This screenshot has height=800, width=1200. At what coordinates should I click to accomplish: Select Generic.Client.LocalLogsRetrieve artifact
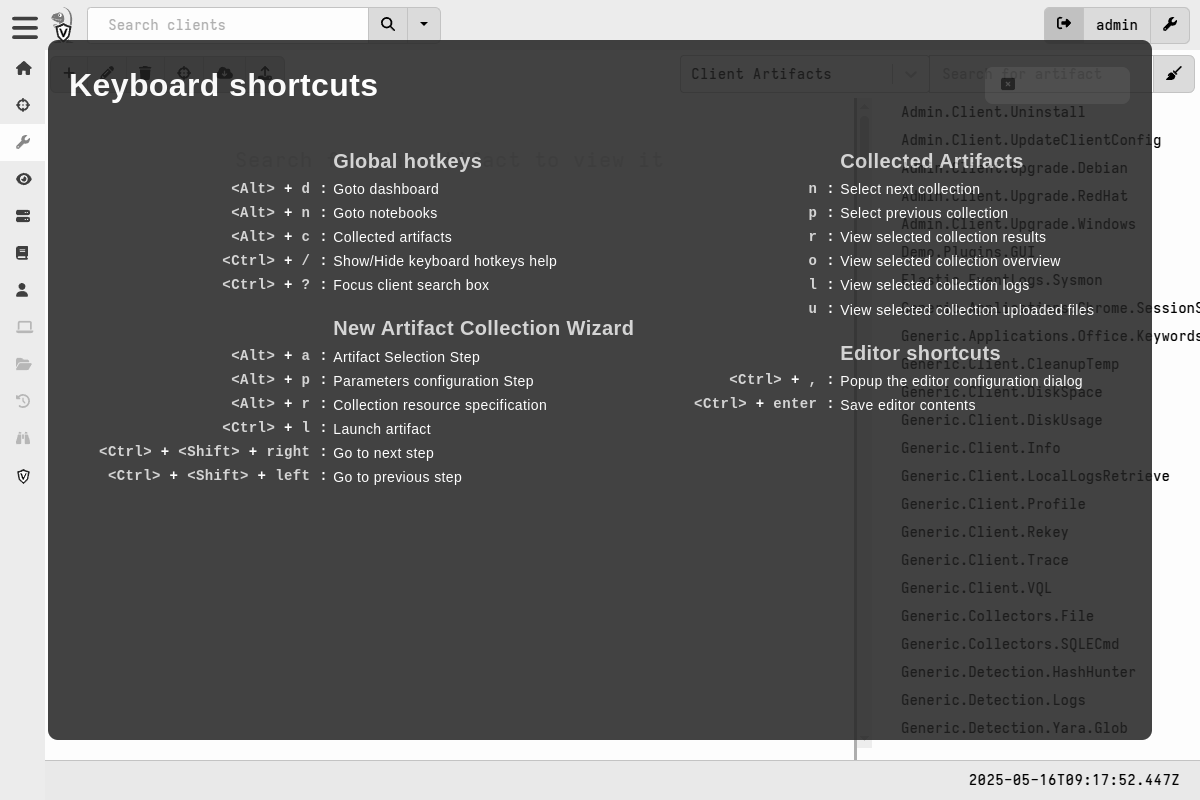click(x=1035, y=476)
